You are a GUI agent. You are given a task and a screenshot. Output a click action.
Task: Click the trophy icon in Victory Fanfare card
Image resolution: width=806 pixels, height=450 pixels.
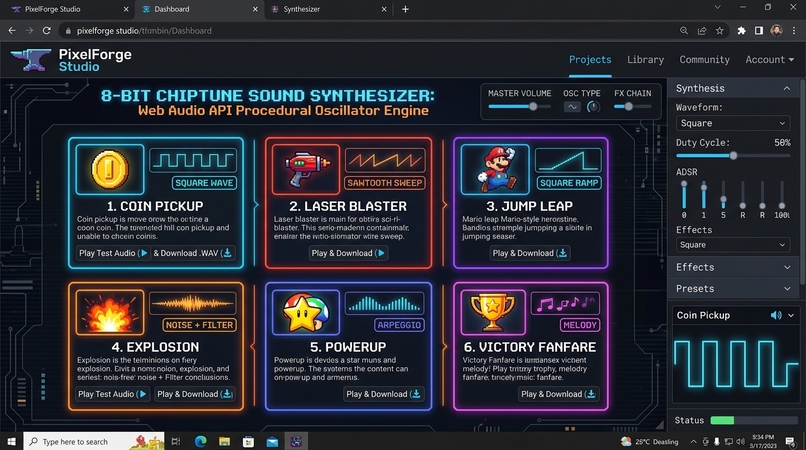point(492,312)
